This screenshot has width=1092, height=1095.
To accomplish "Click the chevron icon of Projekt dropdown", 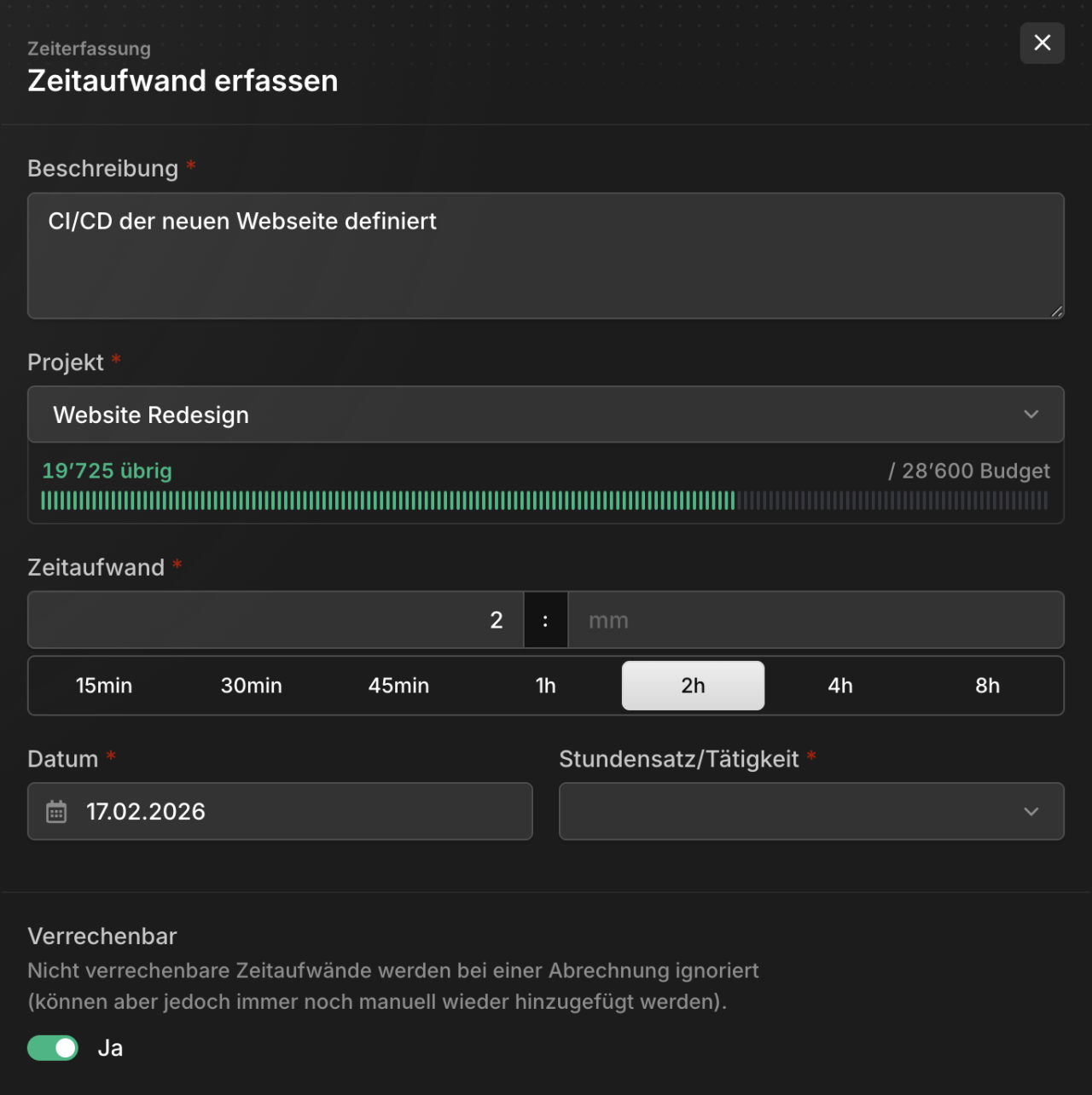I will 1031,414.
